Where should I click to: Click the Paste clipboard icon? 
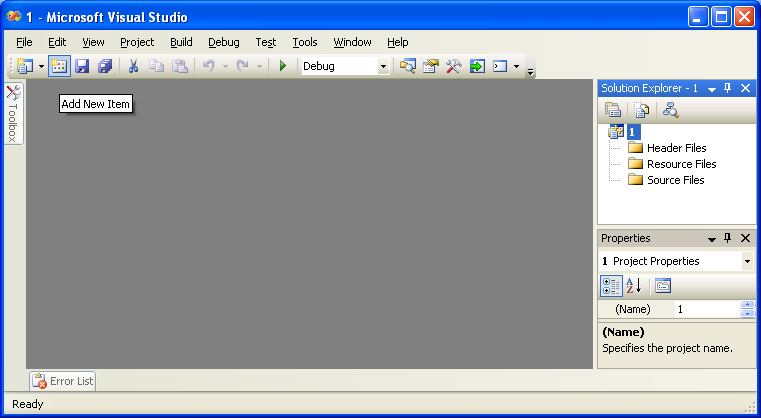[180, 66]
